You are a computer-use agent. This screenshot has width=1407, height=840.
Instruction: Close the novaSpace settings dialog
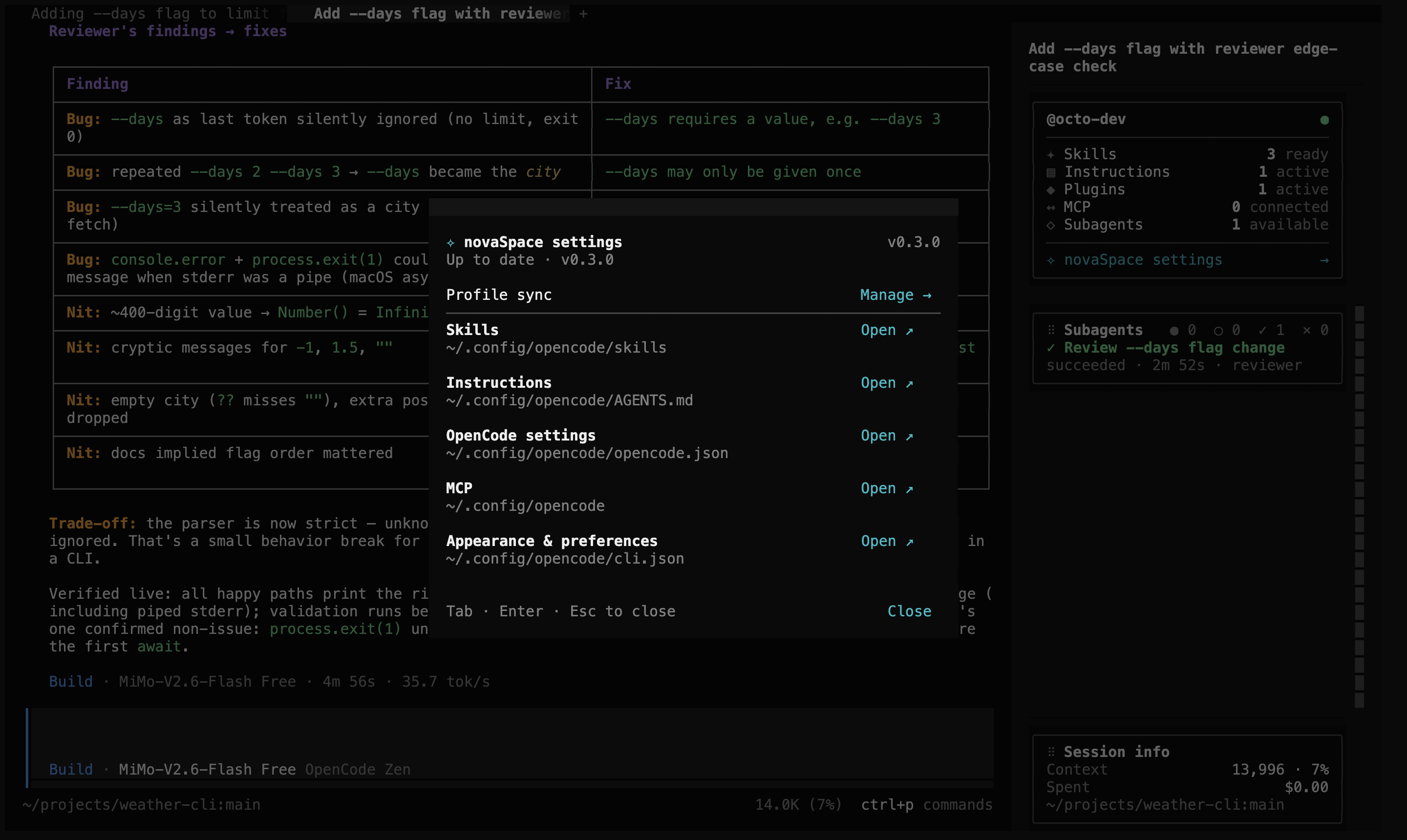(909, 611)
